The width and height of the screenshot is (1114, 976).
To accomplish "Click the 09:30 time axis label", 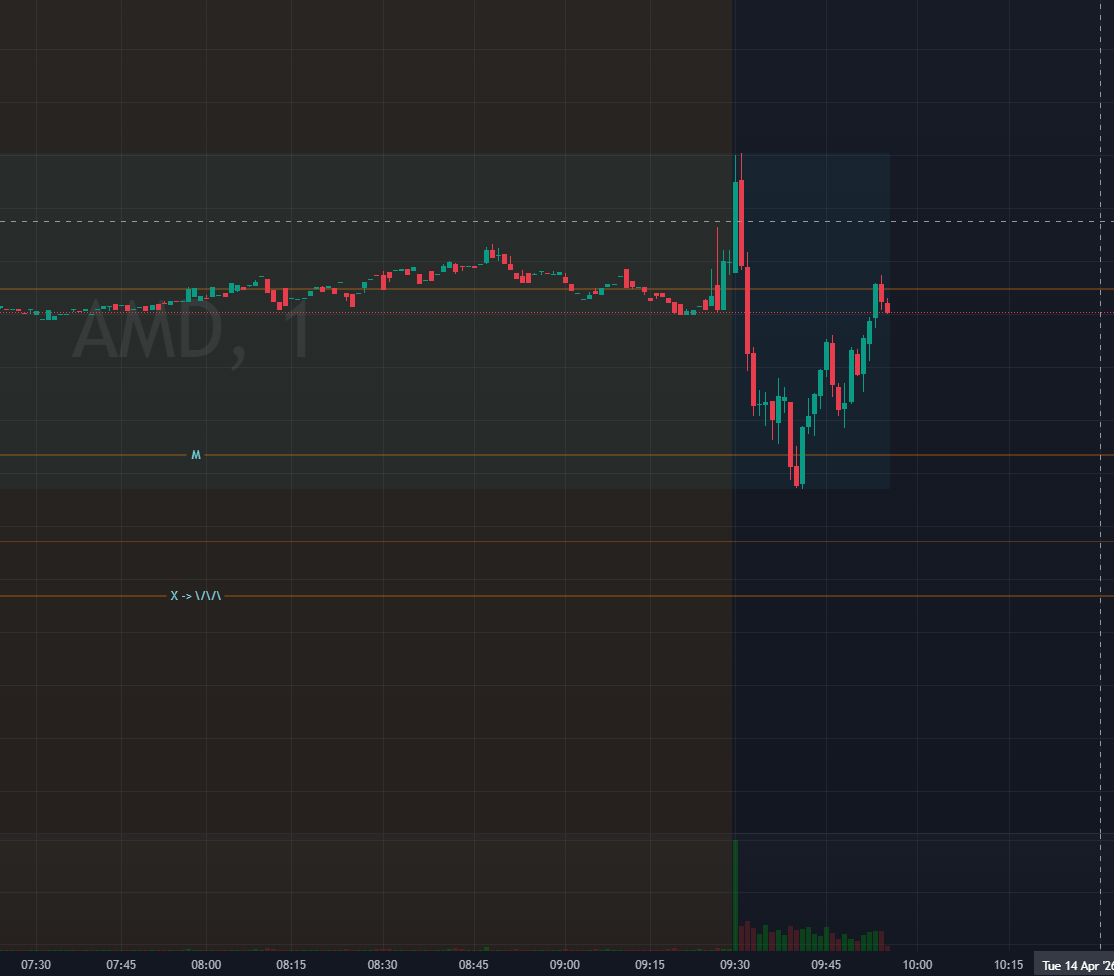I will click(735, 965).
